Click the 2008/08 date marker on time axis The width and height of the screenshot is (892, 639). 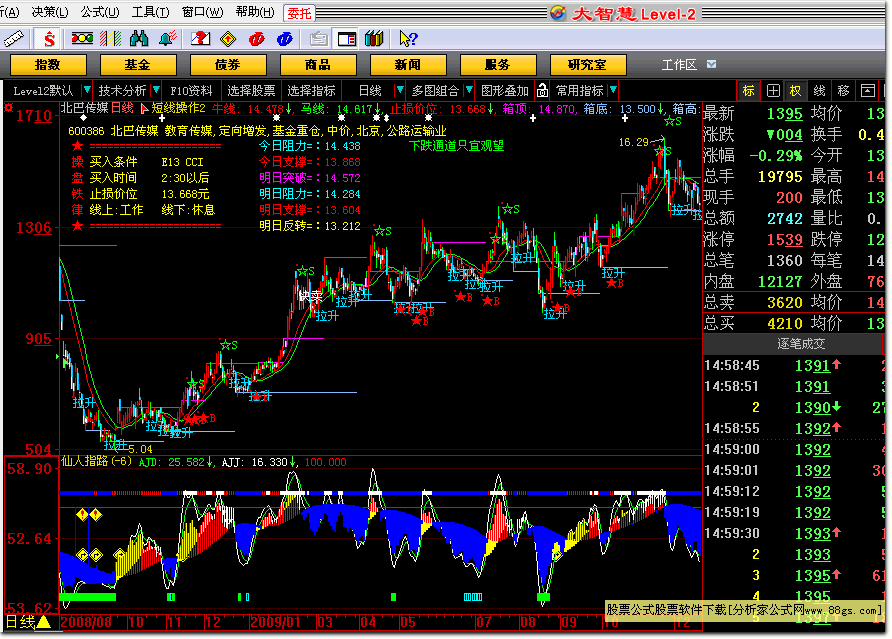[x=86, y=622]
